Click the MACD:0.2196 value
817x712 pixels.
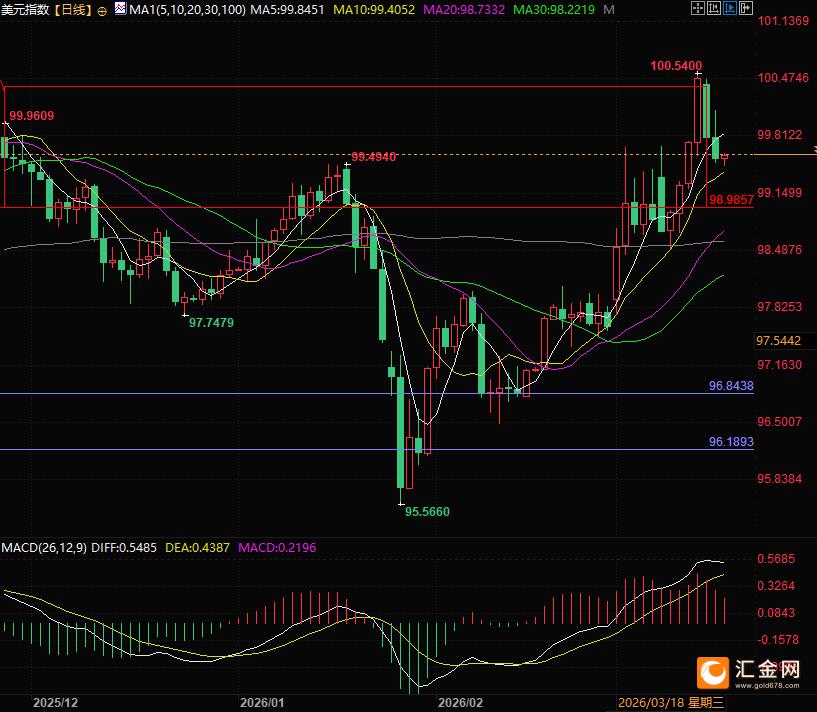[277, 548]
